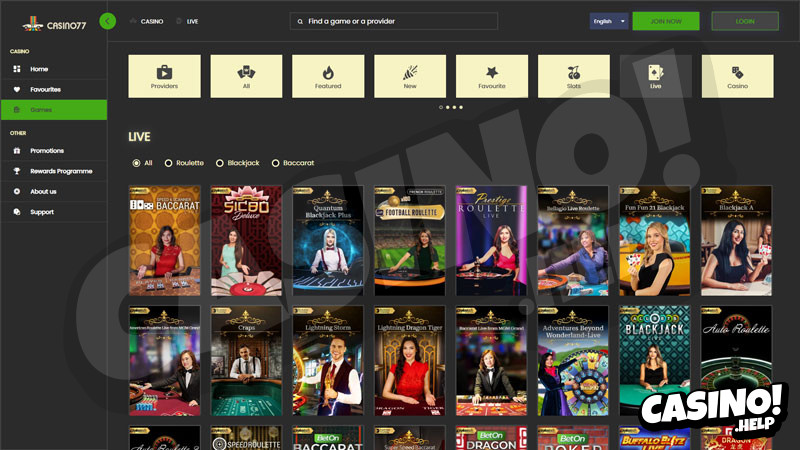The image size is (800, 450).
Task: Open the All games category tile
Action: [246, 76]
